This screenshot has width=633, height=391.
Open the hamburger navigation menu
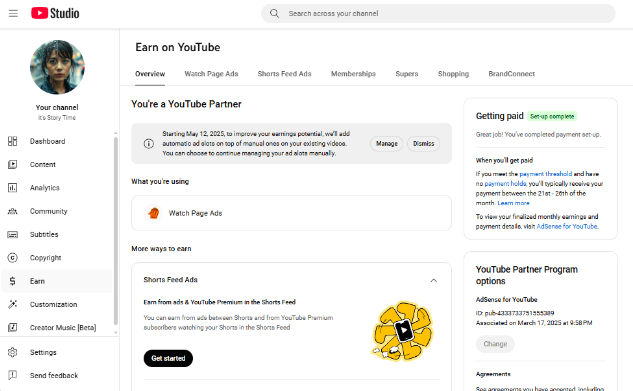(x=13, y=13)
